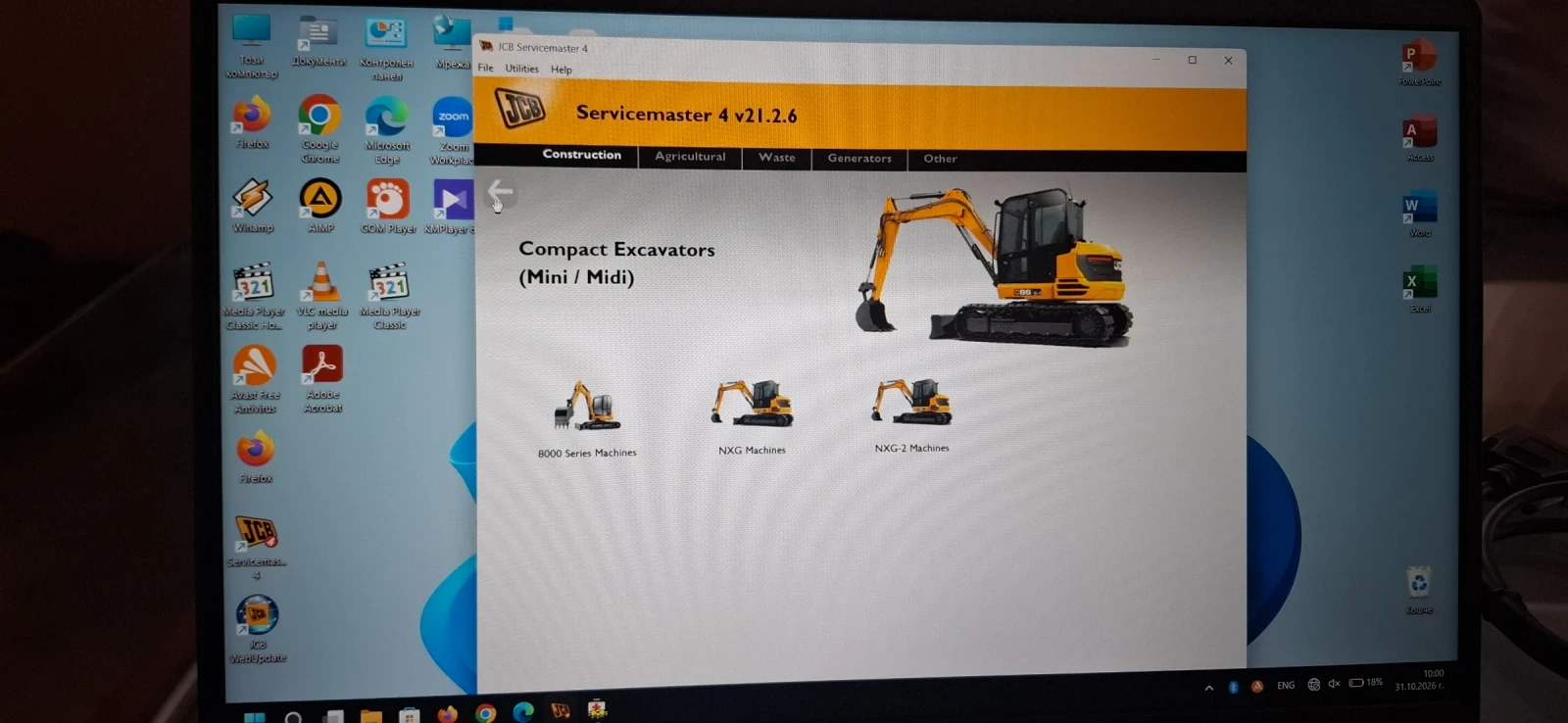Viewport: 1568px width, 723px height.
Task: Click the Chrome icon on the taskbar
Action: pos(485,713)
